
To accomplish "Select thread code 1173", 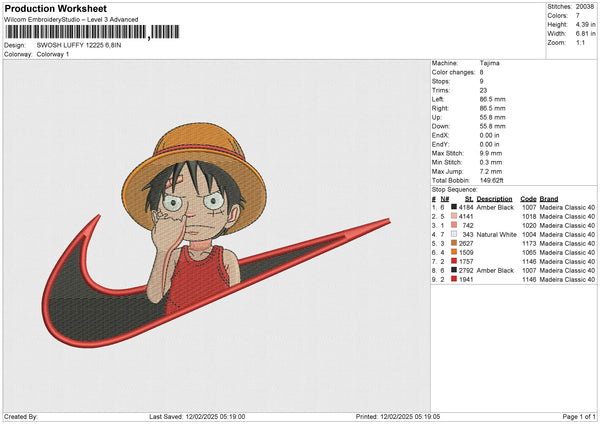I will point(530,243).
